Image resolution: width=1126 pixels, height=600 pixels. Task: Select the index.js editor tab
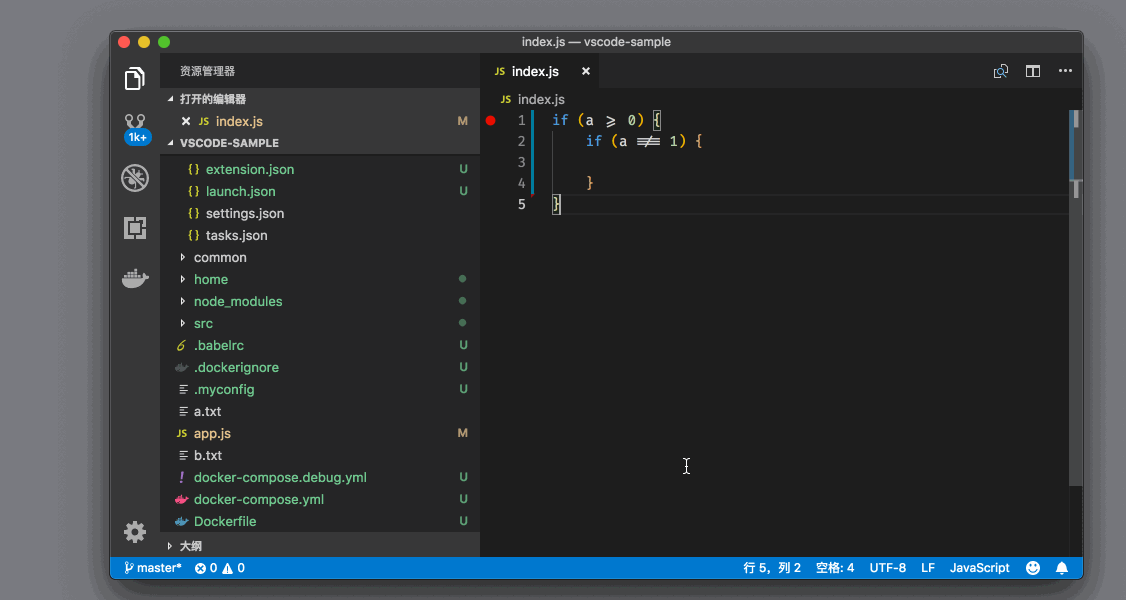click(535, 71)
